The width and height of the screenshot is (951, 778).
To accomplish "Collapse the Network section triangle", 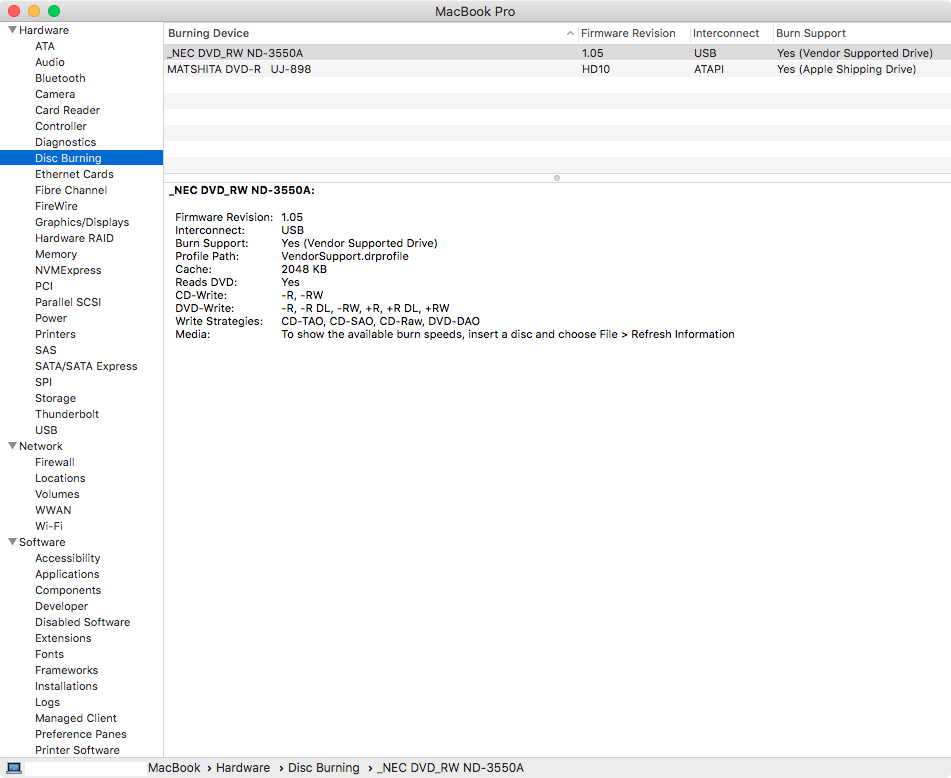I will coord(12,446).
